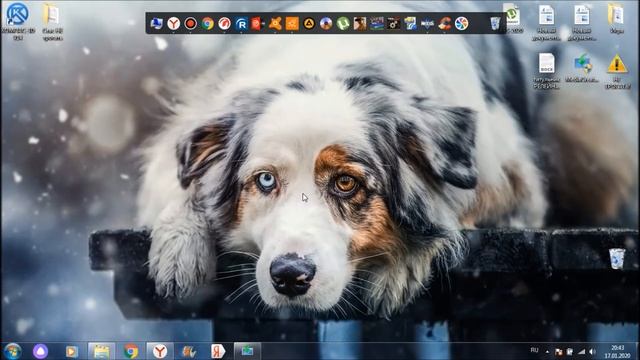Screen dimensions: 640x360
Task: Open the portrait thumbnail icon in the dock
Action: tap(360, 23)
